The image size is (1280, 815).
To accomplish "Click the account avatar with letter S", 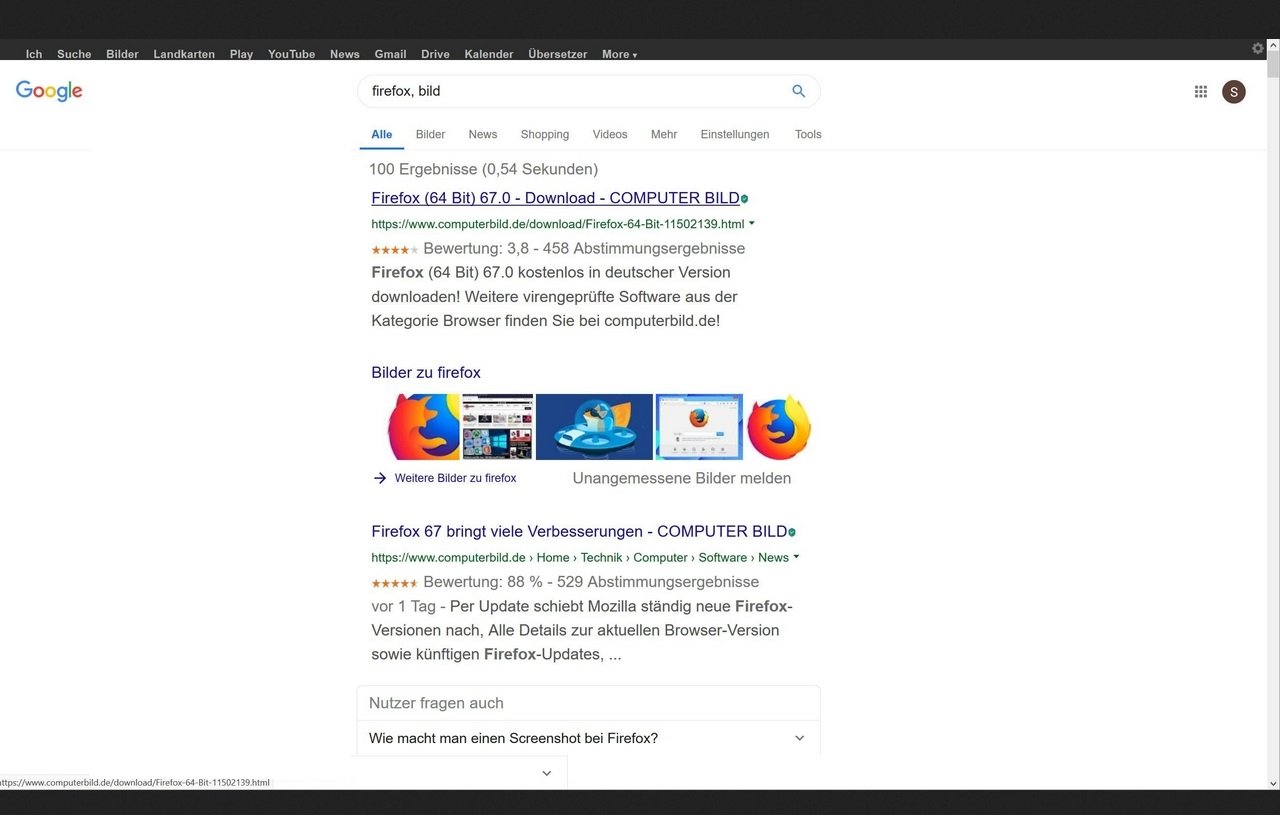I will click(1233, 92).
